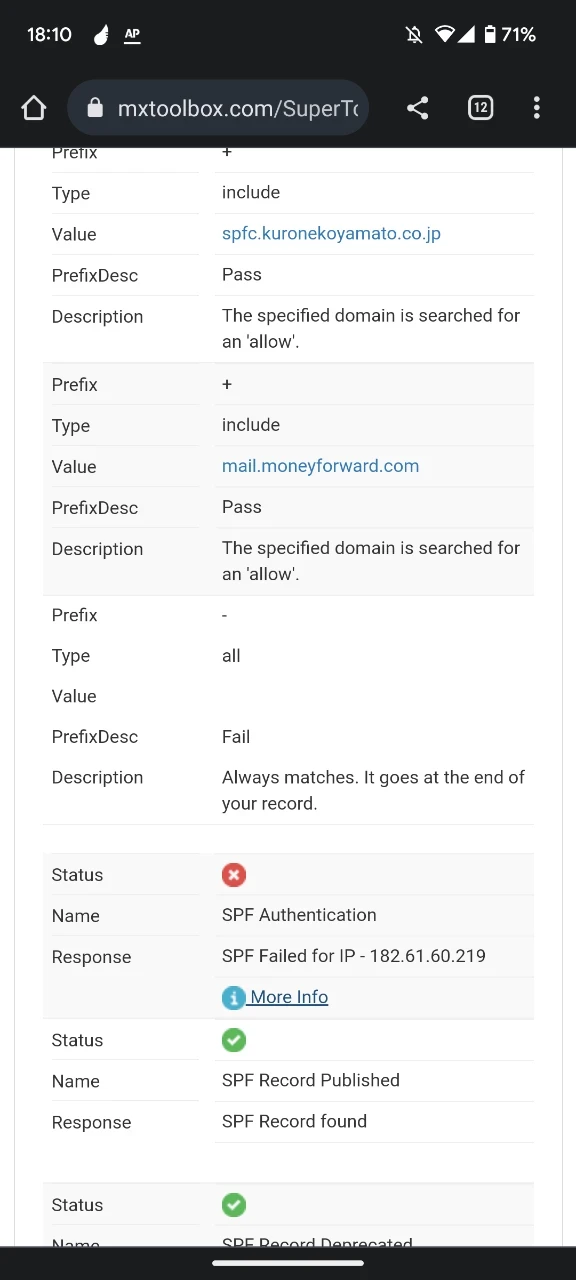
Task: Open the spfc.kuronekoyamato.co.jp link
Action: [331, 233]
